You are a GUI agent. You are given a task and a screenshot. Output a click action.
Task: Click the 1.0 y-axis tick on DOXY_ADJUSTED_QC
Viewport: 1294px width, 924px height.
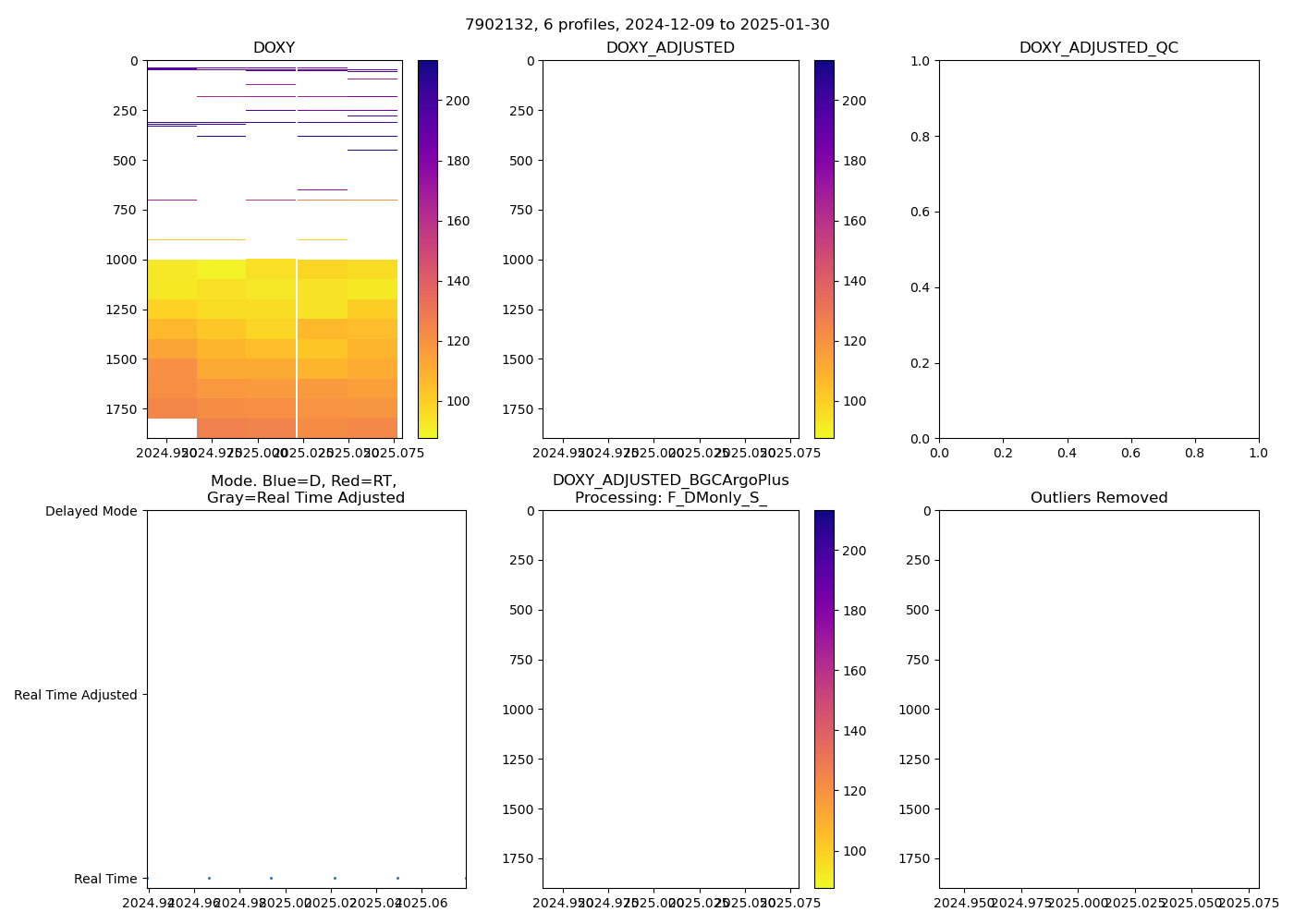920,61
